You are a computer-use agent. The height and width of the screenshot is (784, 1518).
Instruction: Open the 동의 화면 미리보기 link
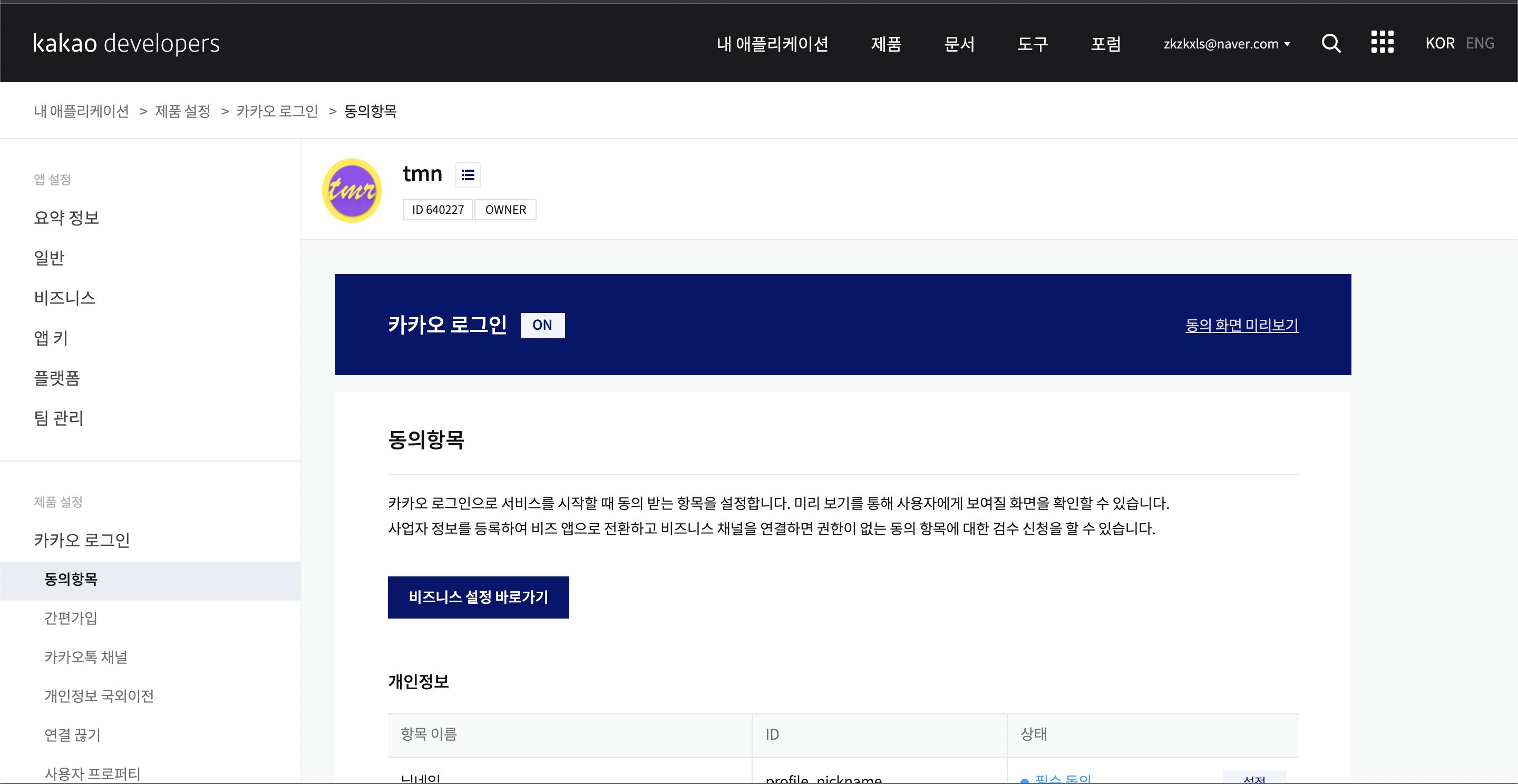coord(1241,325)
